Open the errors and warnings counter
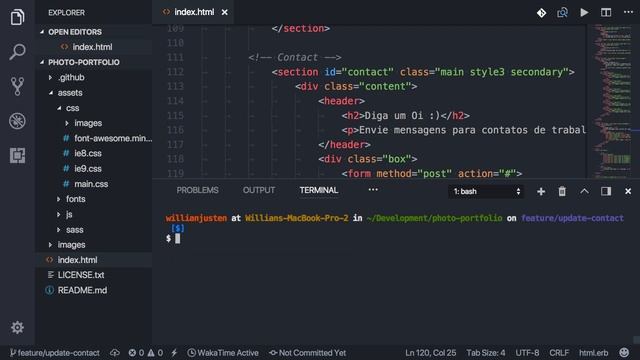This screenshot has height=360, width=640. click(146, 353)
